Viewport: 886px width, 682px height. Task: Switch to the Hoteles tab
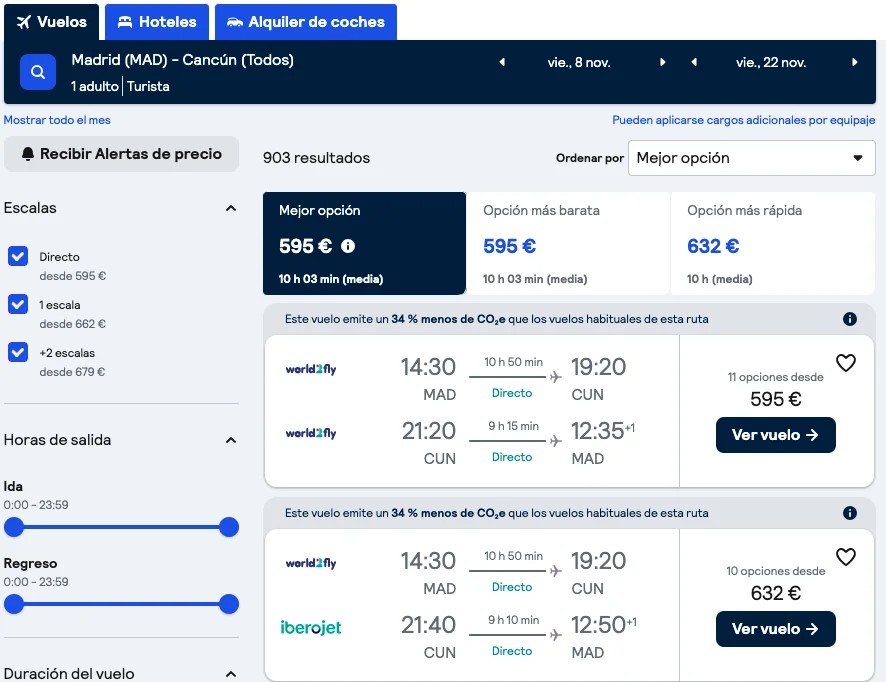click(157, 22)
